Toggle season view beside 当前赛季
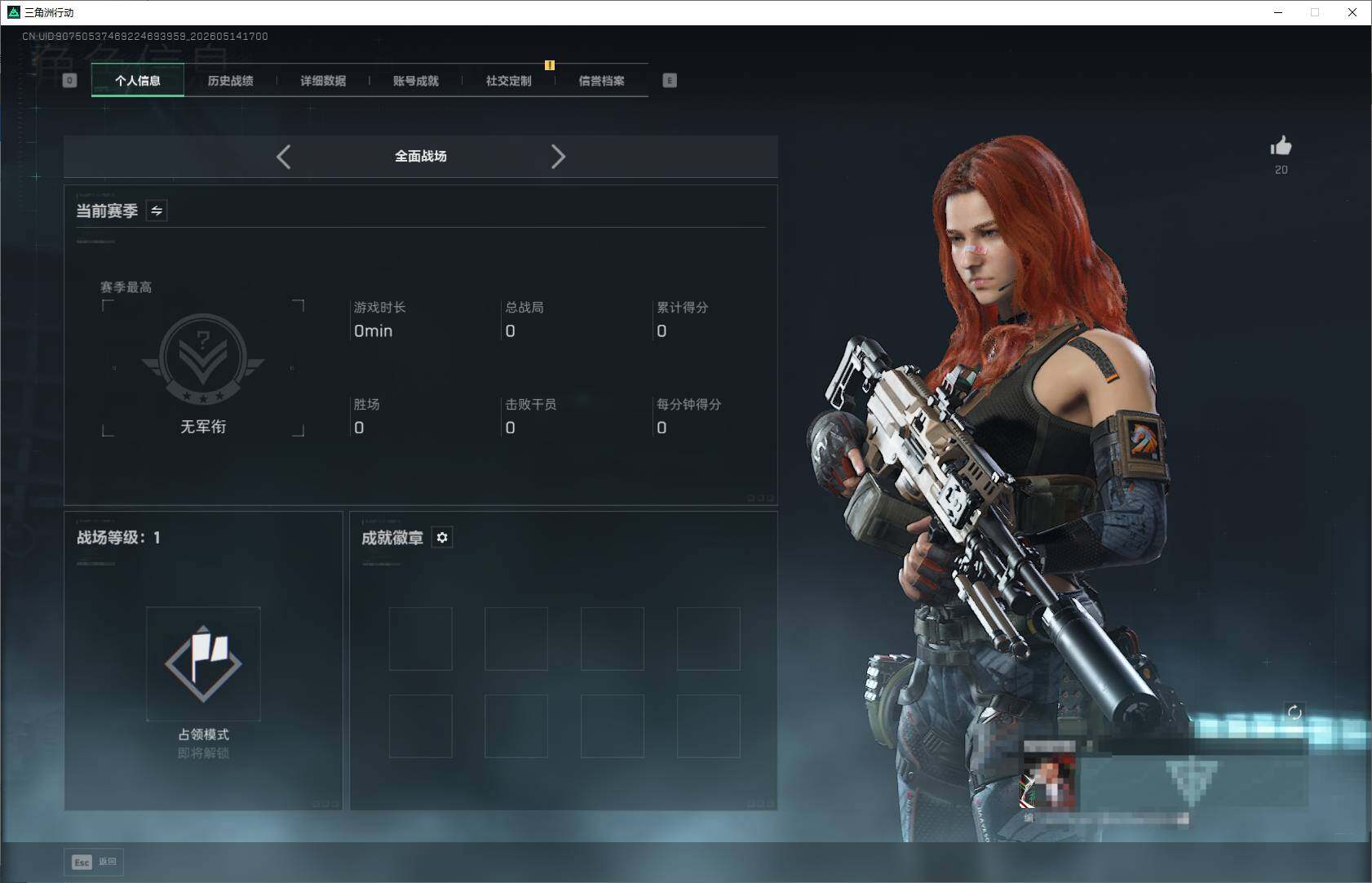Screen dimensions: 1372x883 point(157,211)
